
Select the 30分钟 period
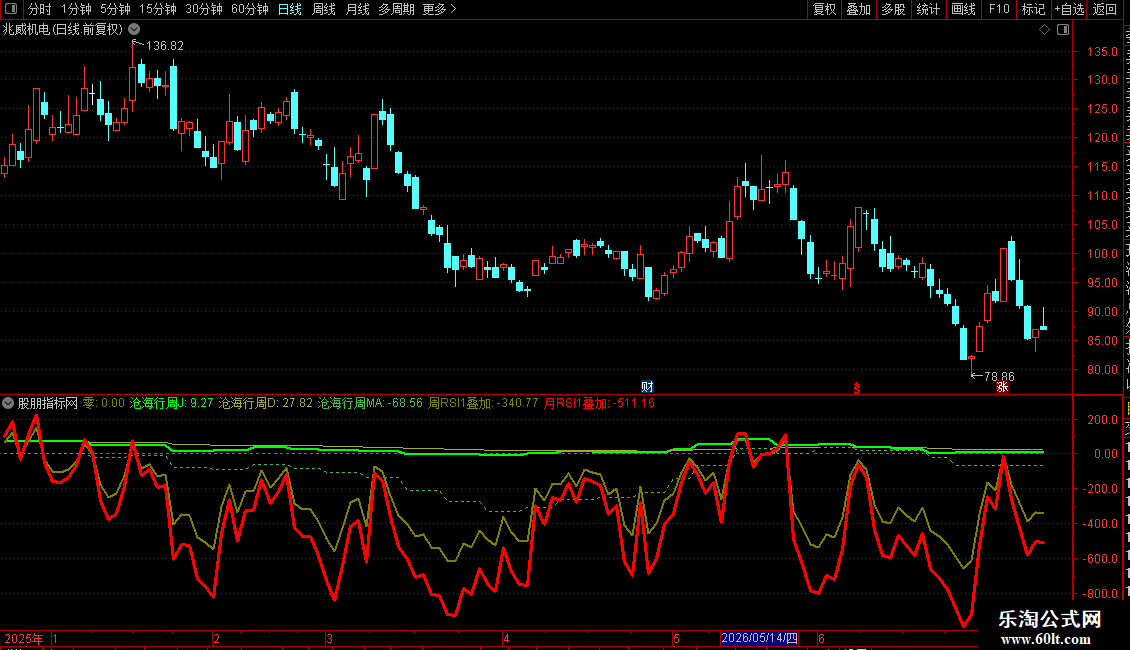(x=204, y=9)
